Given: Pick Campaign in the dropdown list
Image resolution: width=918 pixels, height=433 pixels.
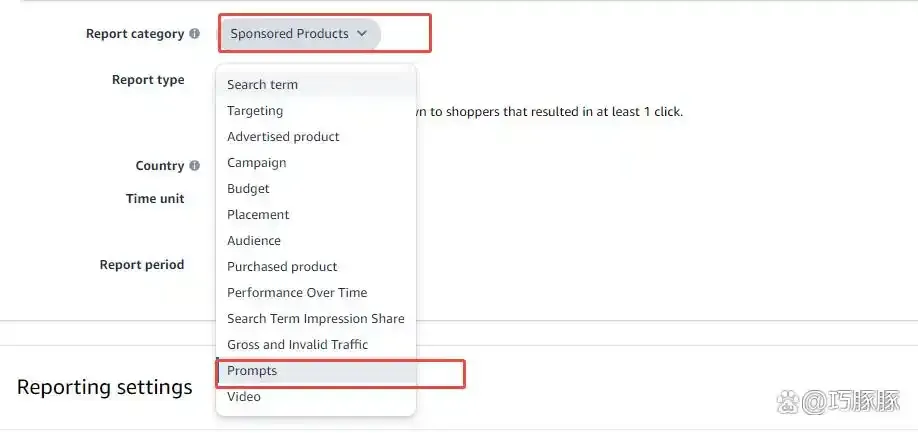Looking at the screenshot, I should pyautogui.click(x=257, y=163).
